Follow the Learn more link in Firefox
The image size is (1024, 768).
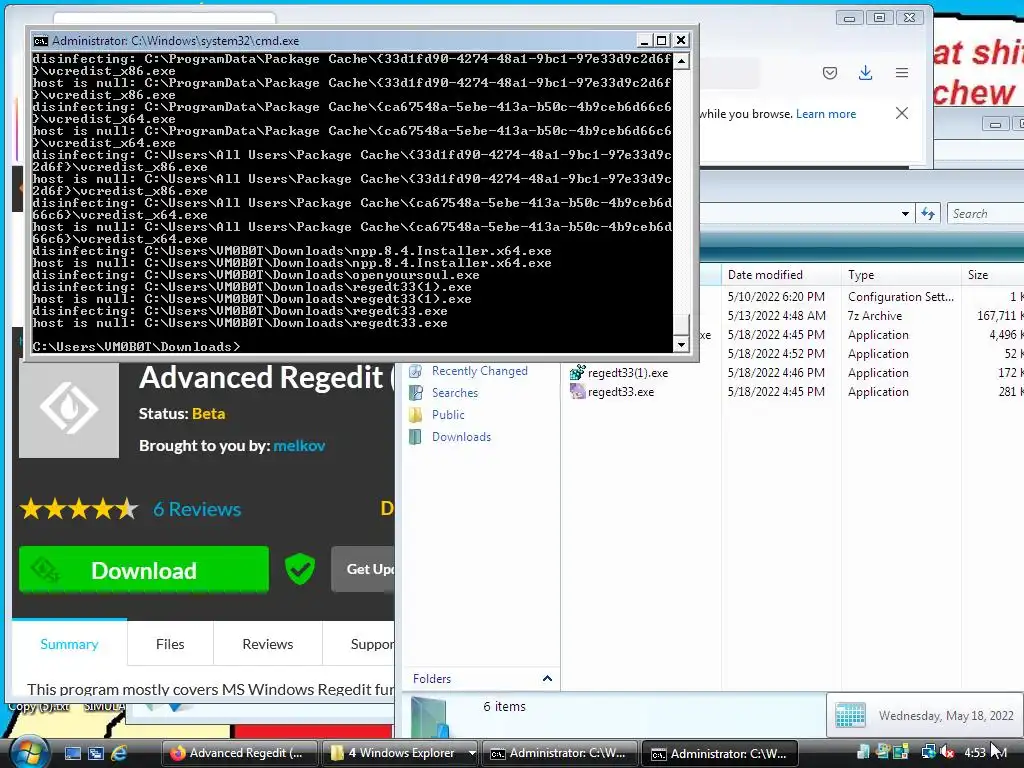(825, 114)
